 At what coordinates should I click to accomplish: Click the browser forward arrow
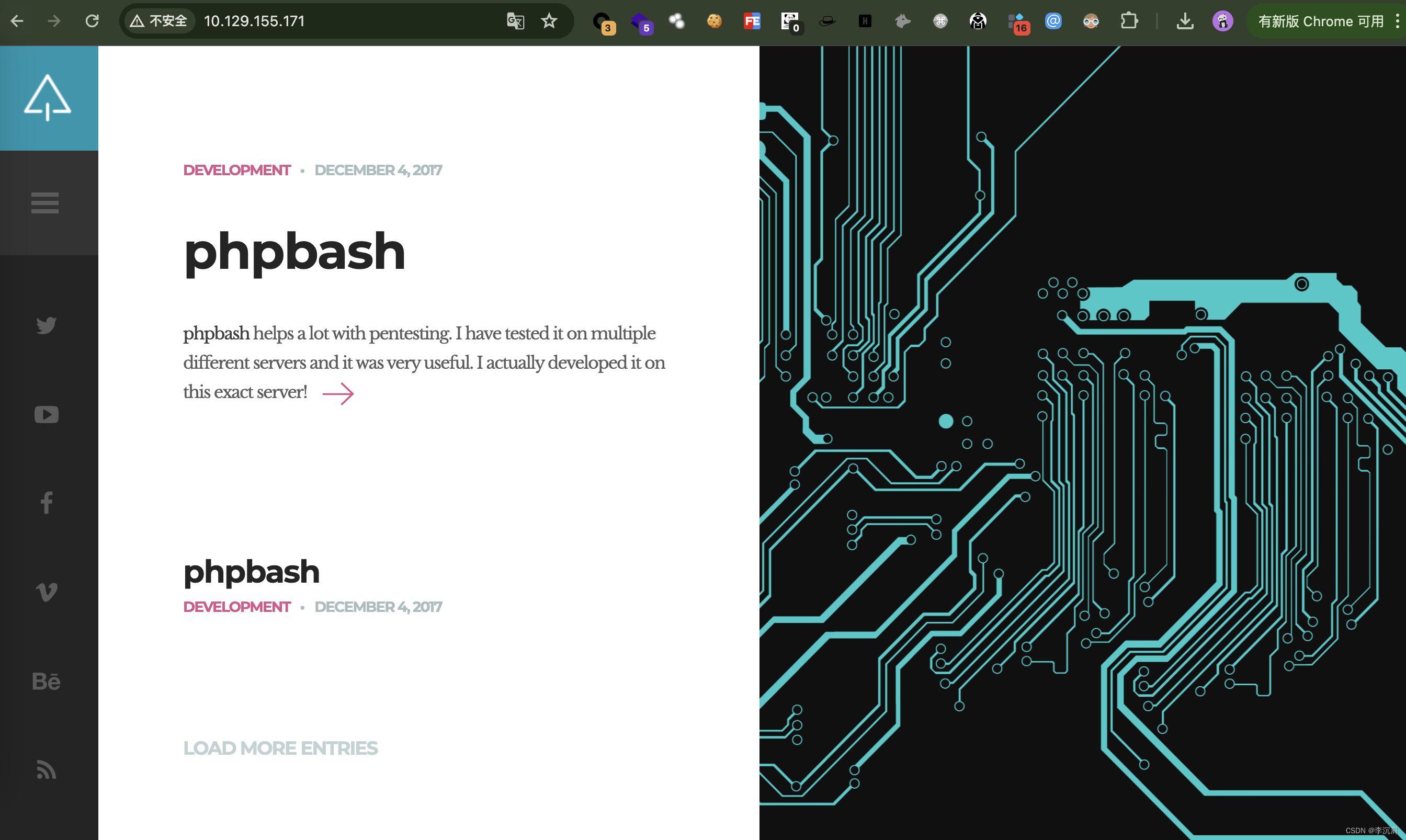54,21
